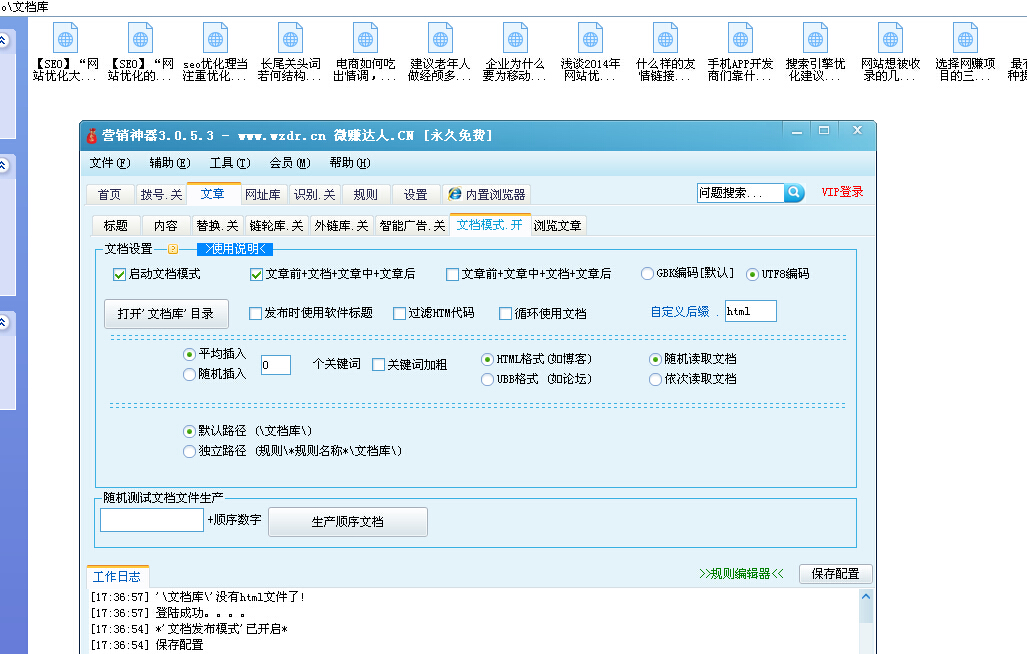Open the 内置浏览器 (built-in browser) tab icon
1027x654 pixels.
(455, 194)
